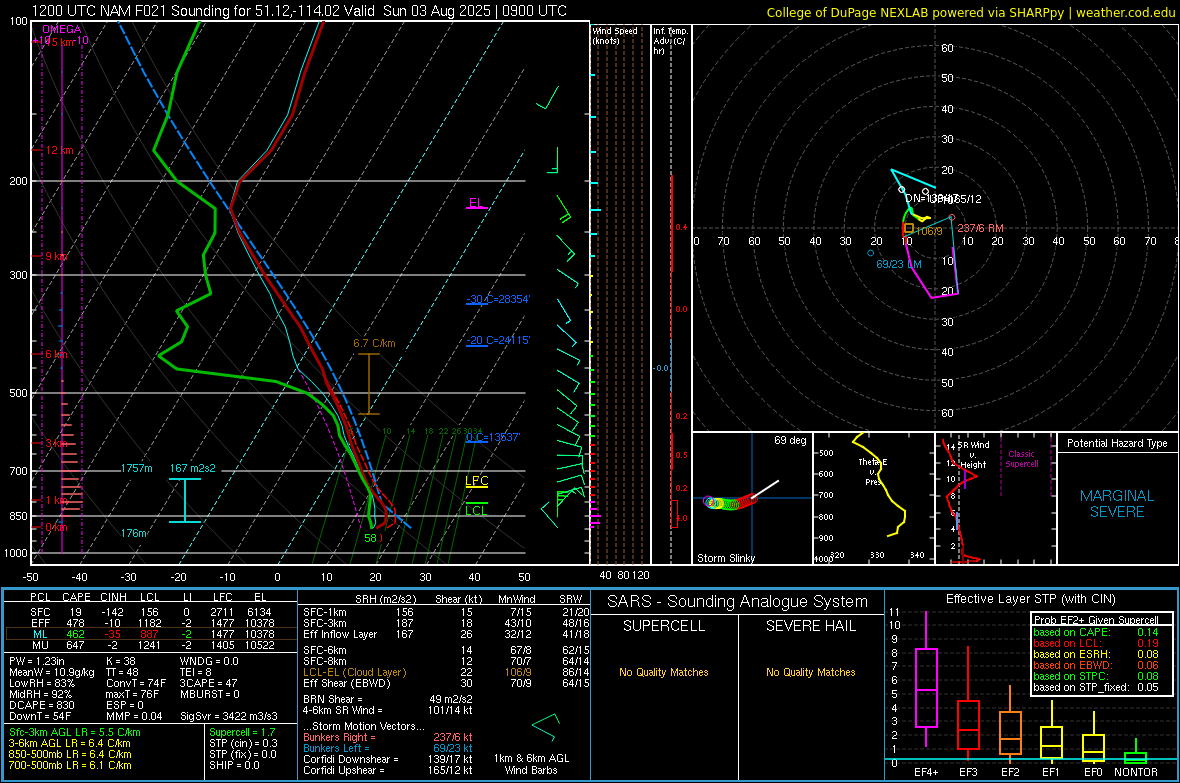Image resolution: width=1180 pixels, height=783 pixels.
Task: Click the "Effective Layer STP (with CIN)" title
Action: click(x=1030, y=599)
